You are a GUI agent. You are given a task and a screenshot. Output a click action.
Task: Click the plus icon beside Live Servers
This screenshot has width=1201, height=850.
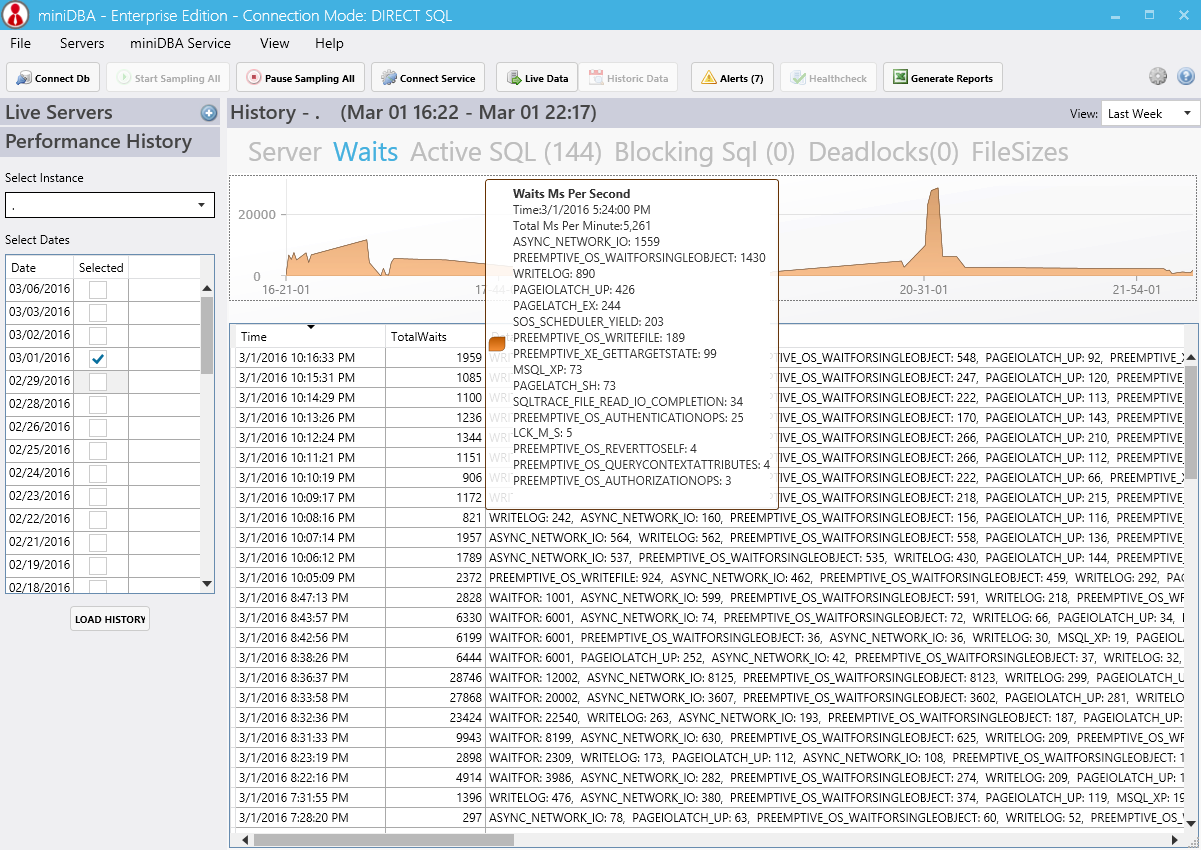pos(208,113)
